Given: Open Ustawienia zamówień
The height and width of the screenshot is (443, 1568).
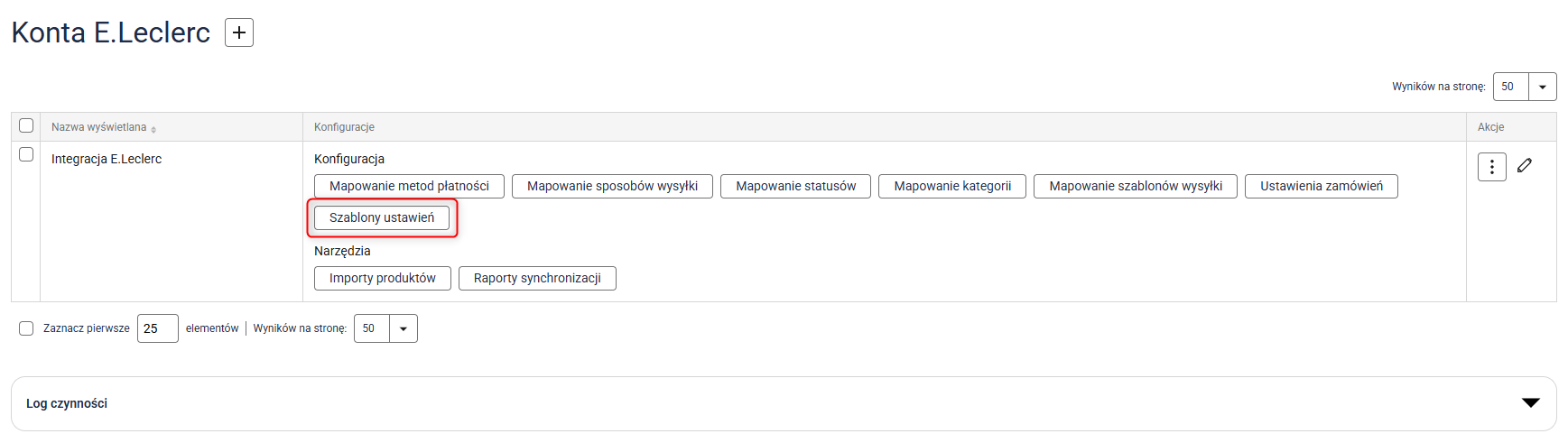Looking at the screenshot, I should coord(1321,186).
